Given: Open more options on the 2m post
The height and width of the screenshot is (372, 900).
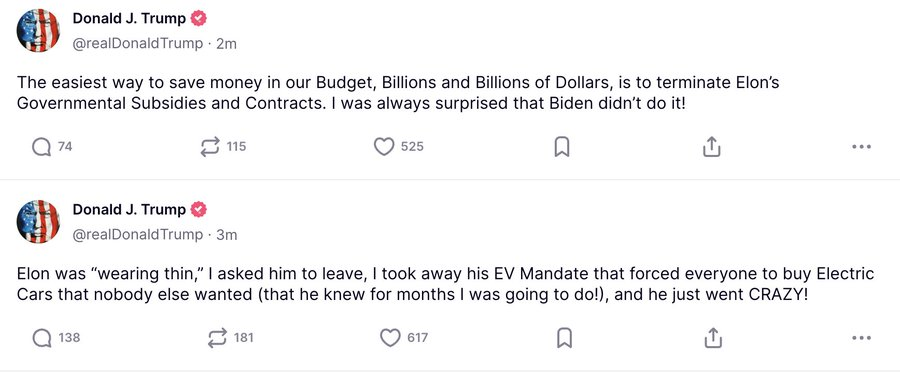Looking at the screenshot, I should point(862,147).
